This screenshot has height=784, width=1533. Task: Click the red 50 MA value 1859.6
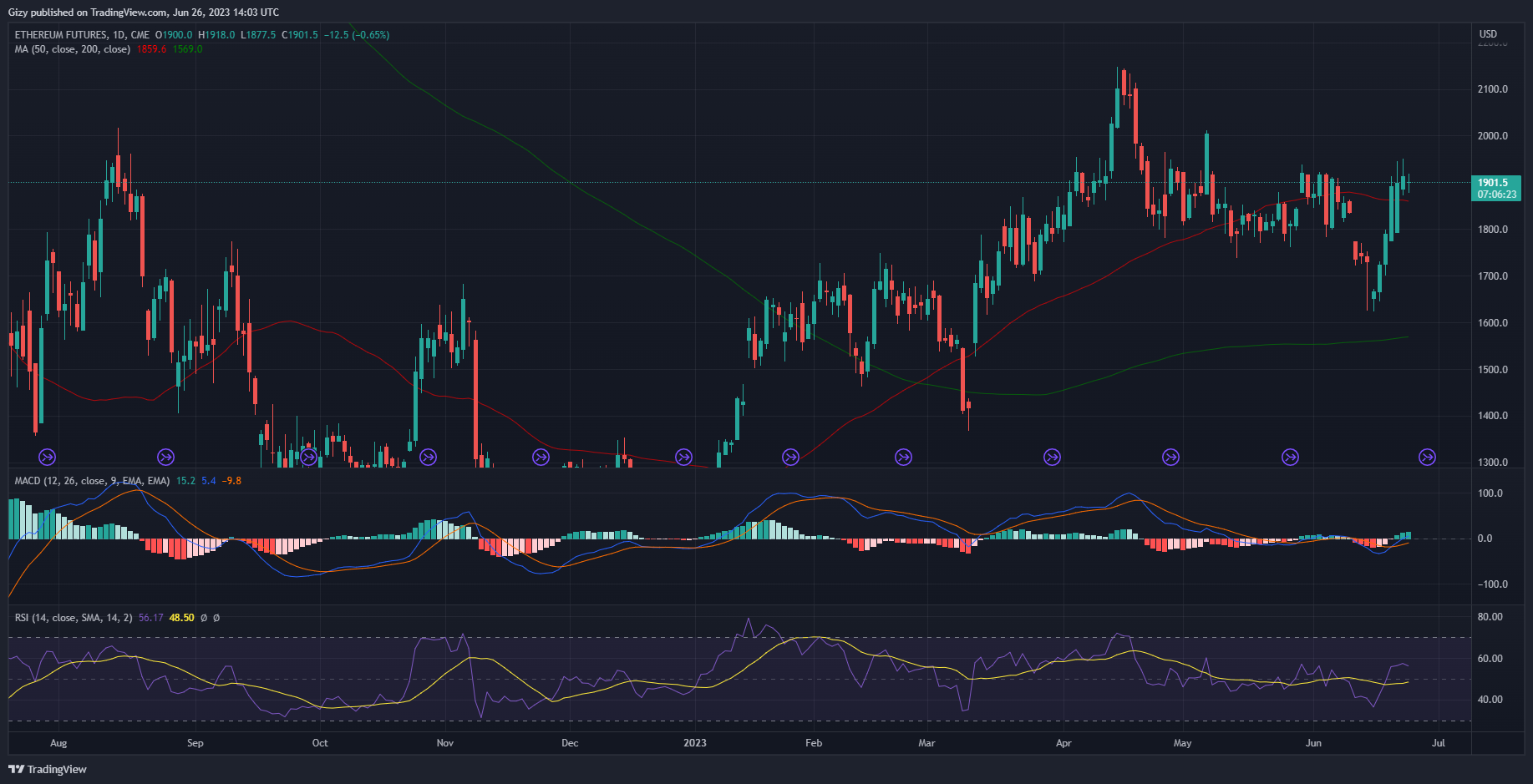click(151, 49)
